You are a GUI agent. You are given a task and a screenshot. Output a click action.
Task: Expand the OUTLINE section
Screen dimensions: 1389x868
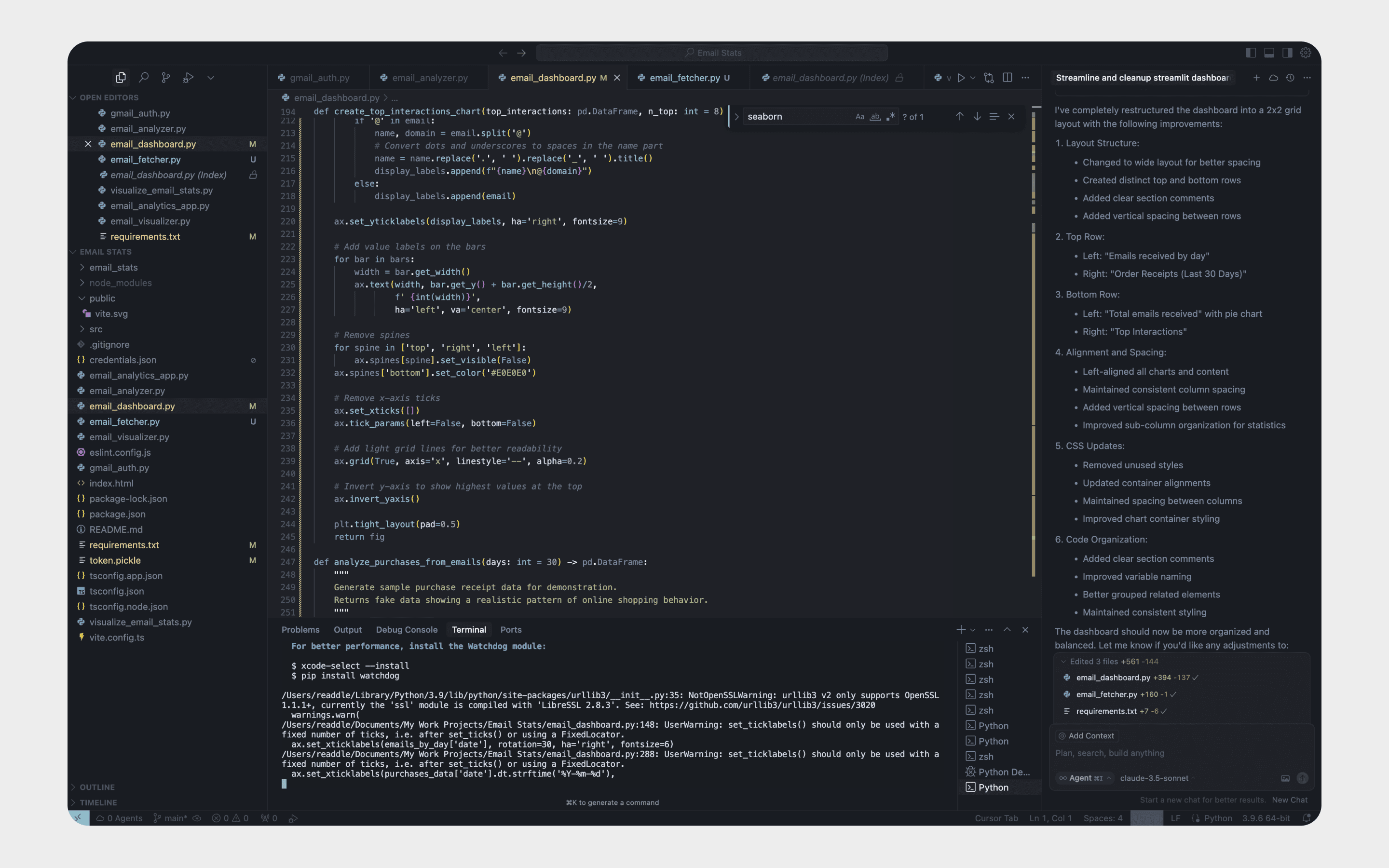point(73,787)
